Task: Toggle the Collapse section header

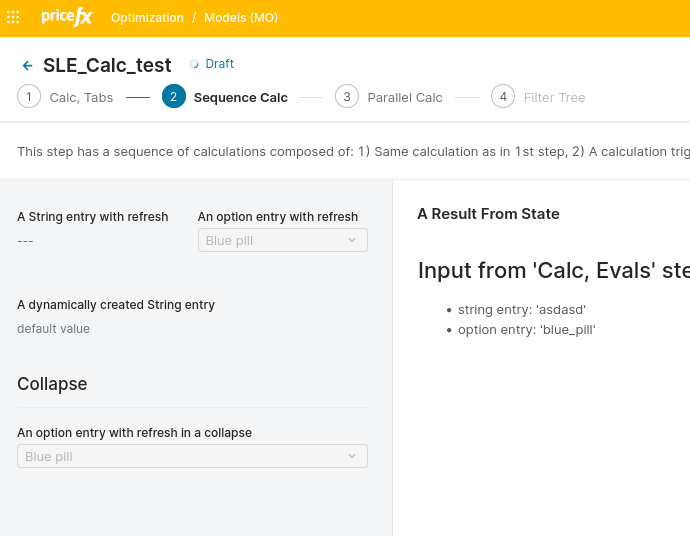Action: [52, 384]
